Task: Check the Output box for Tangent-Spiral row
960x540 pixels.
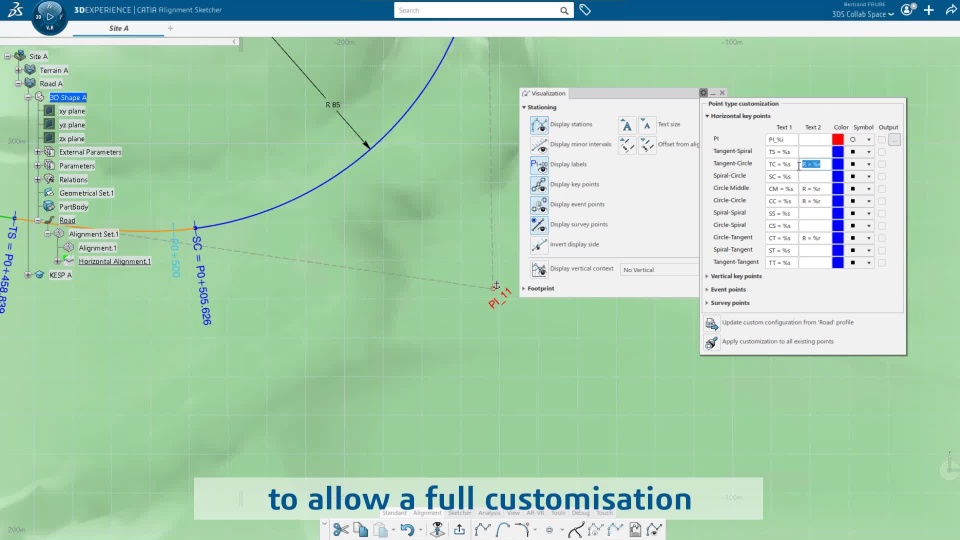Action: (882, 152)
